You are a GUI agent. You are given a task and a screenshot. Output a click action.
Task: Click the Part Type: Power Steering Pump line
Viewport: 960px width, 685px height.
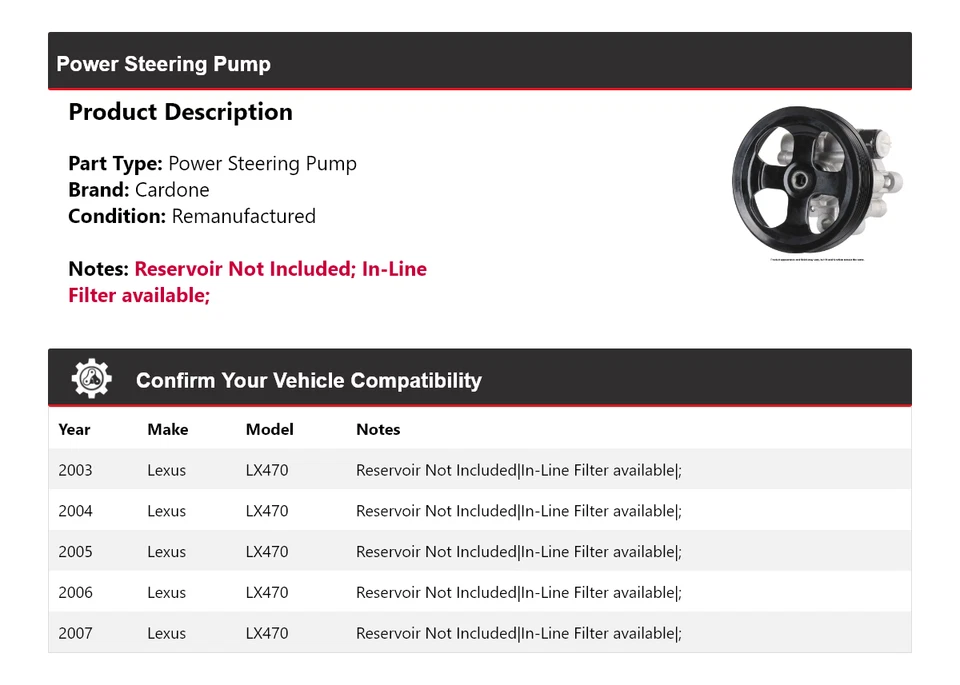pos(212,163)
